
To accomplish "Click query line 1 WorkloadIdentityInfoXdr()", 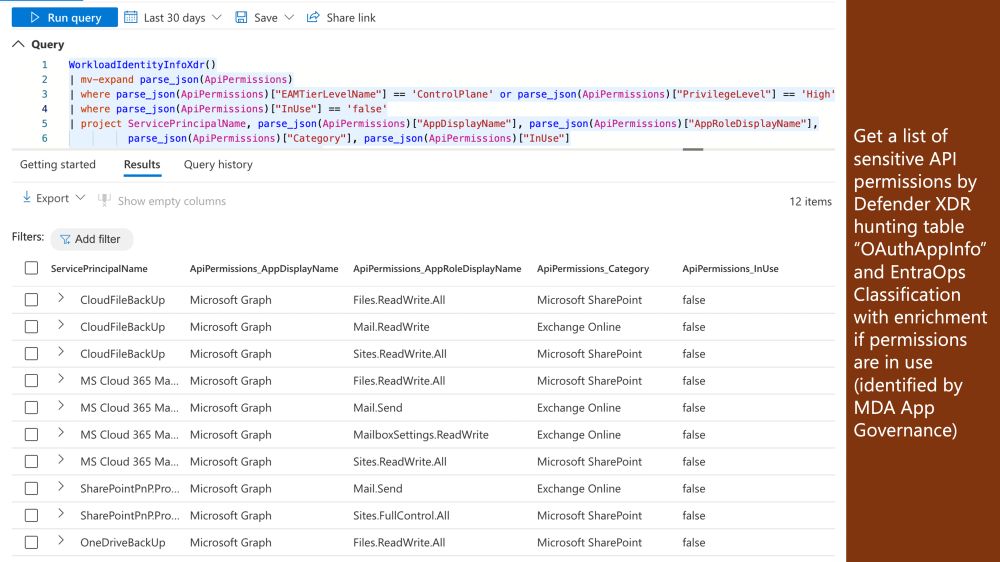I will [x=142, y=64].
